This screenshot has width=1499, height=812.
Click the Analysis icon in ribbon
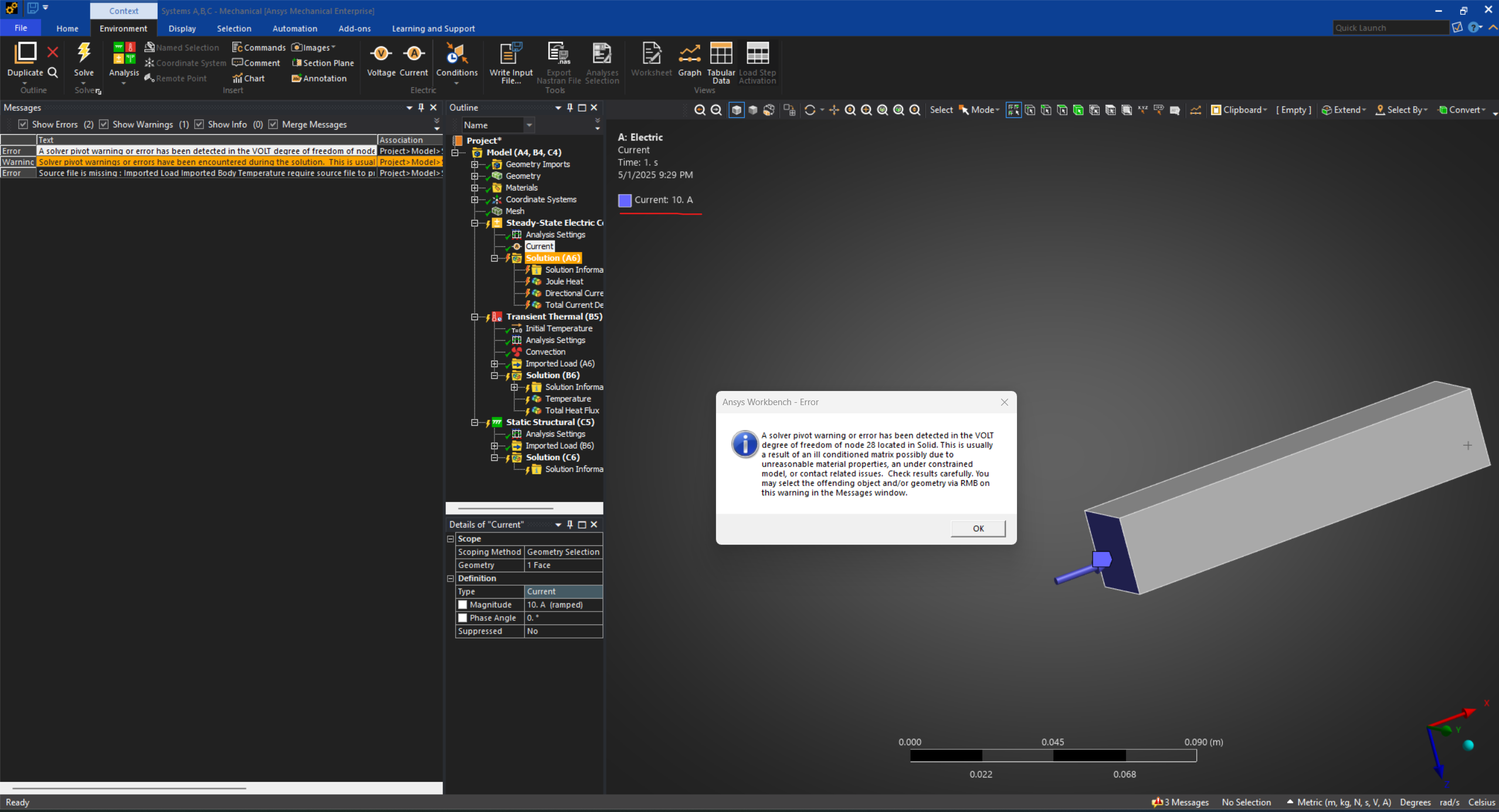(x=124, y=53)
